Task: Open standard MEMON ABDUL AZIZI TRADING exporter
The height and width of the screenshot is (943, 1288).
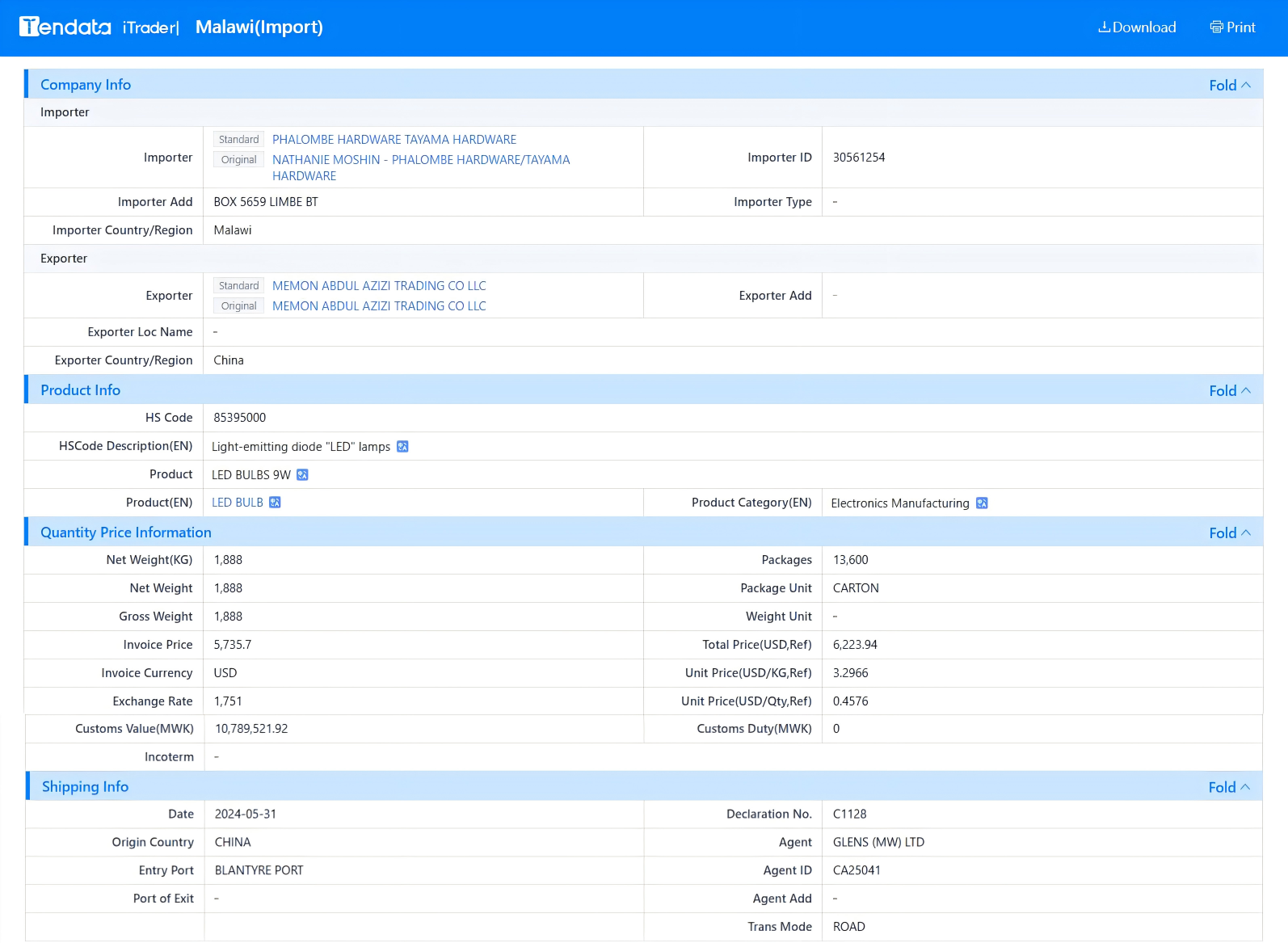Action: pyautogui.click(x=379, y=286)
